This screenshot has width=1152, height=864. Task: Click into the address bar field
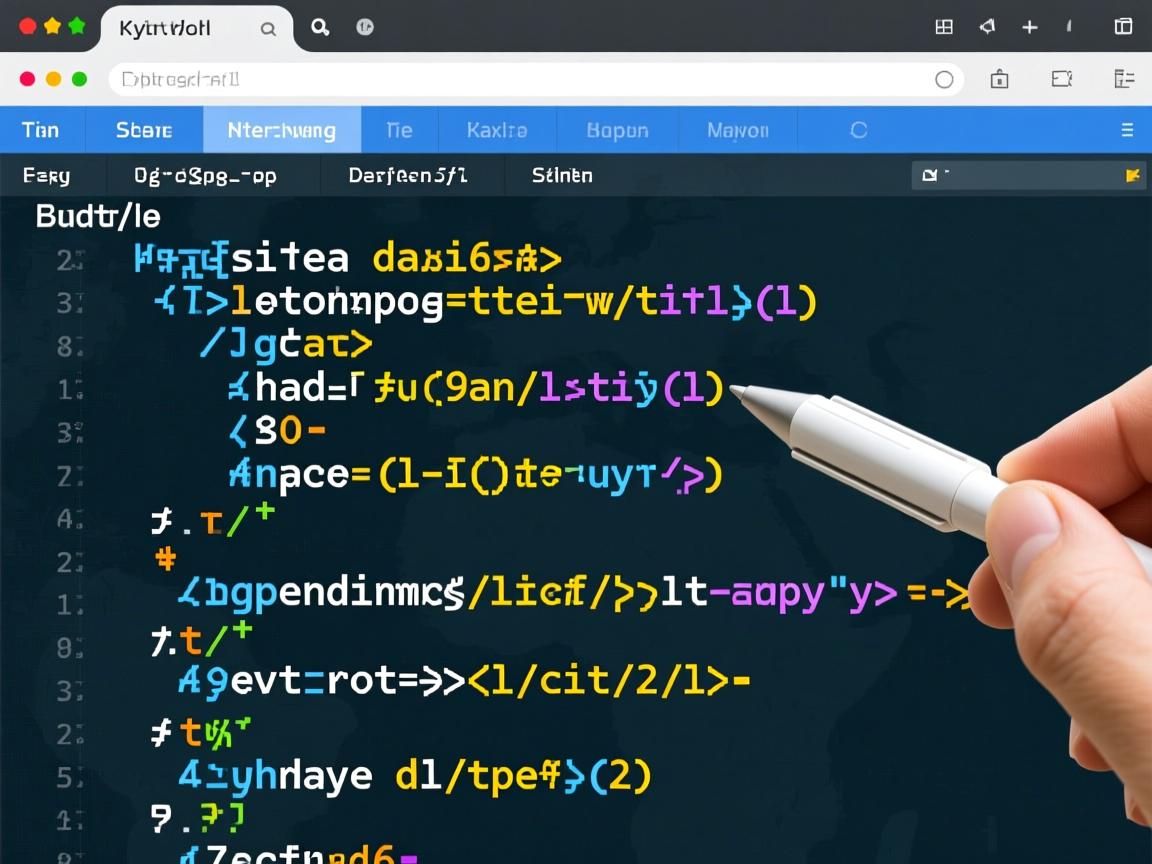520,79
